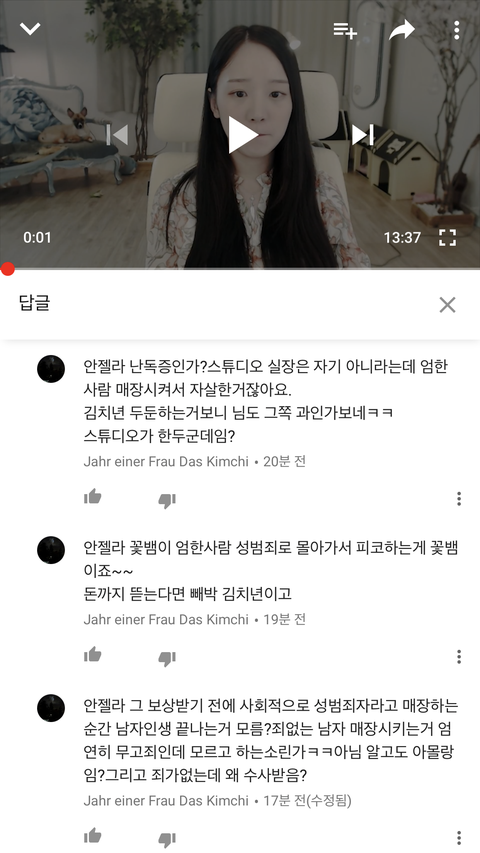Click the red progress bar scrubber
The width and height of the screenshot is (480, 853).
7,268
